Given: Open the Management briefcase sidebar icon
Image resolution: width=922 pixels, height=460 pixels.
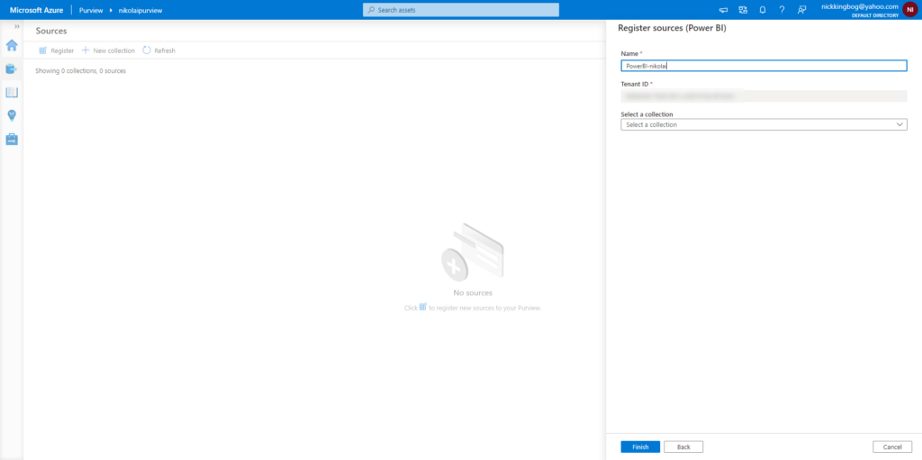Looking at the screenshot, I should (12, 139).
